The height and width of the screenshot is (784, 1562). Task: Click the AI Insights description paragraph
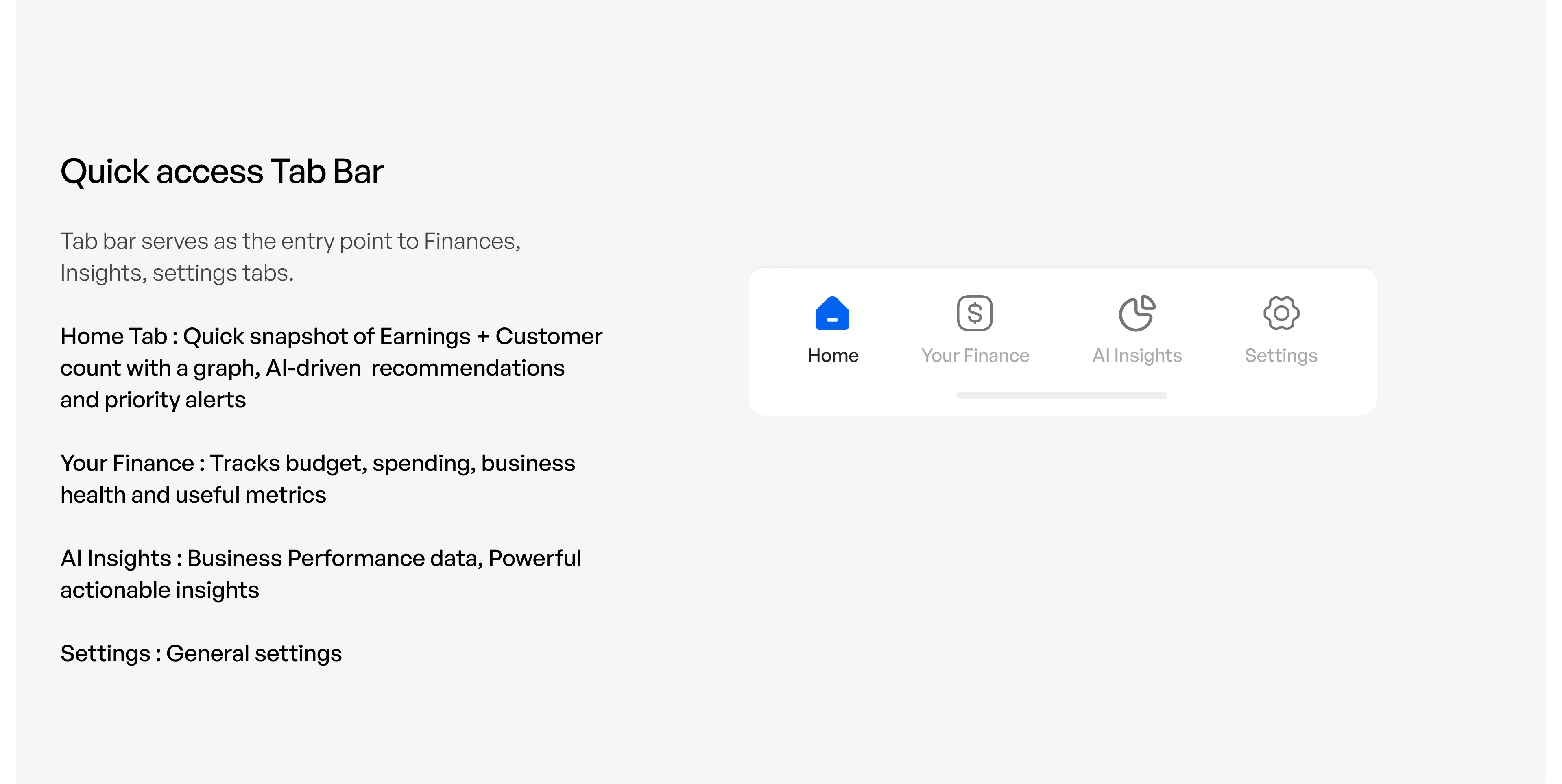coord(321,574)
